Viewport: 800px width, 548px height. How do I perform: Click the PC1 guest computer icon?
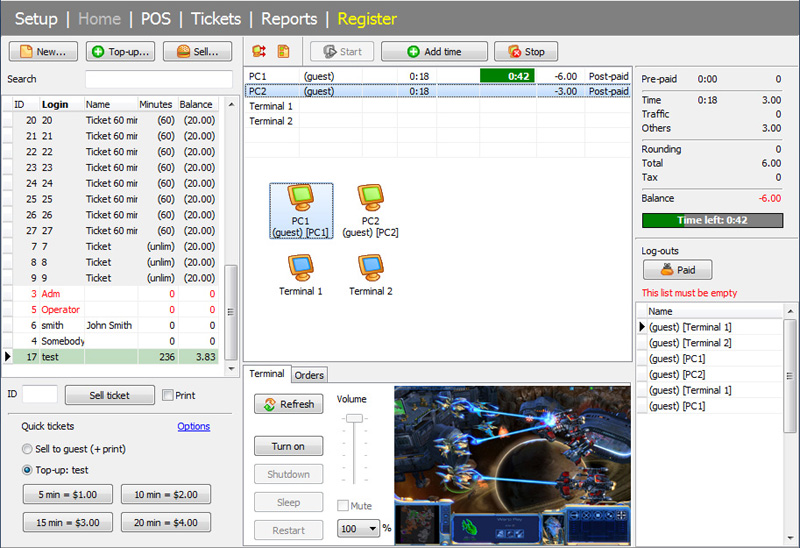[300, 198]
